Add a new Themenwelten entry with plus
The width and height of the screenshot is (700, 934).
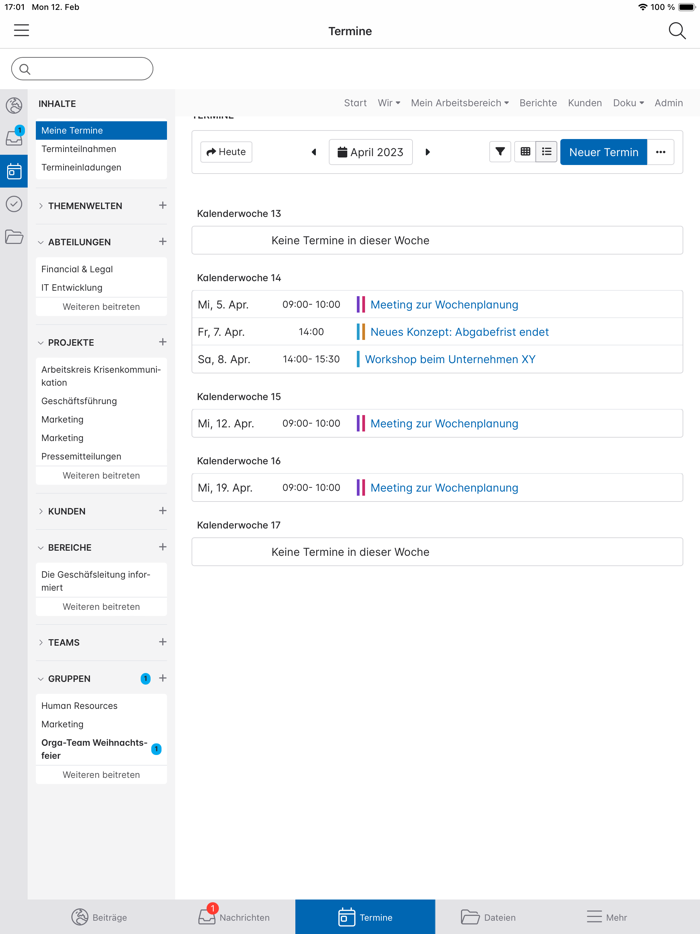(x=163, y=206)
